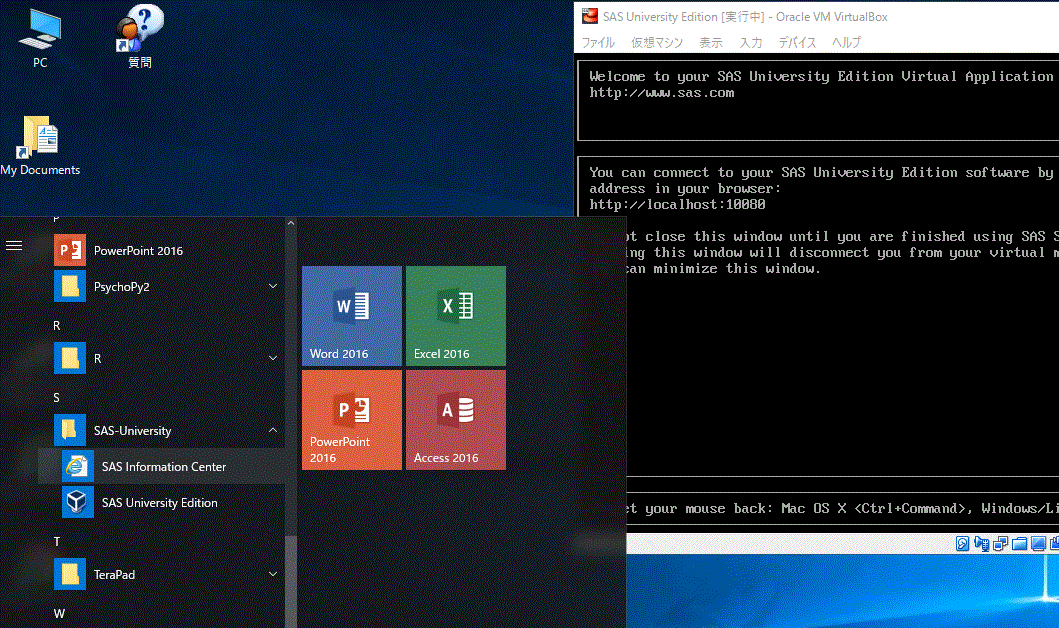
Task: Open the ヘルプ menu in VirtualBox
Action: [846, 43]
